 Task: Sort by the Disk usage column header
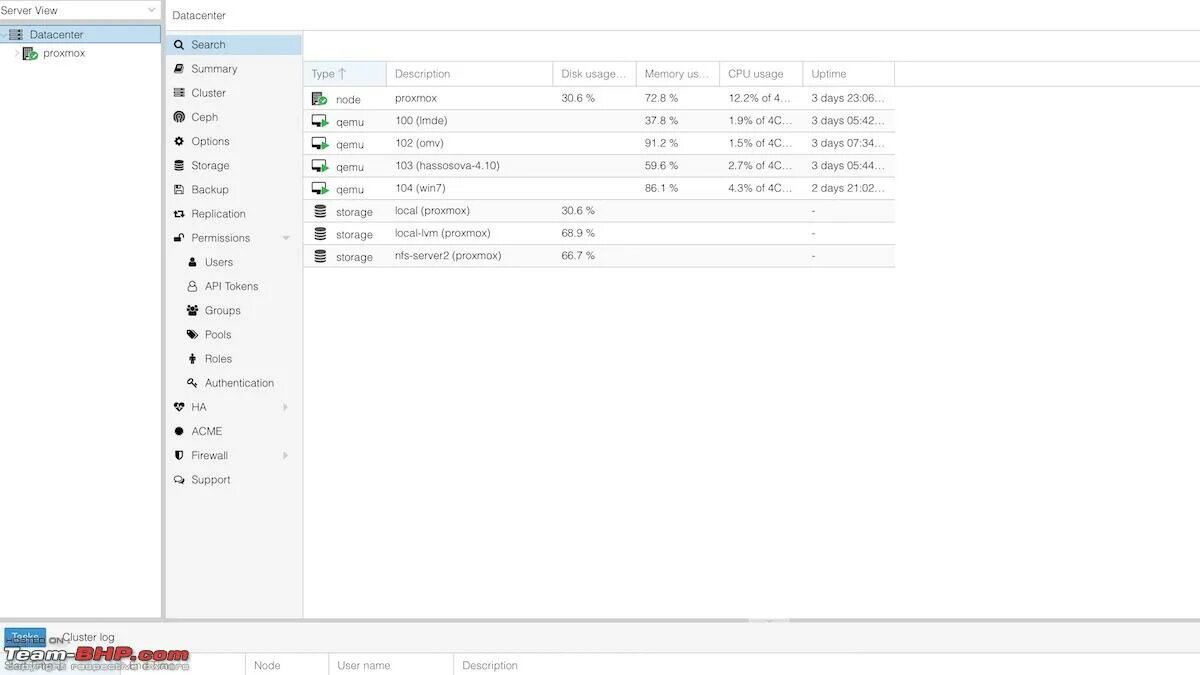pos(595,74)
